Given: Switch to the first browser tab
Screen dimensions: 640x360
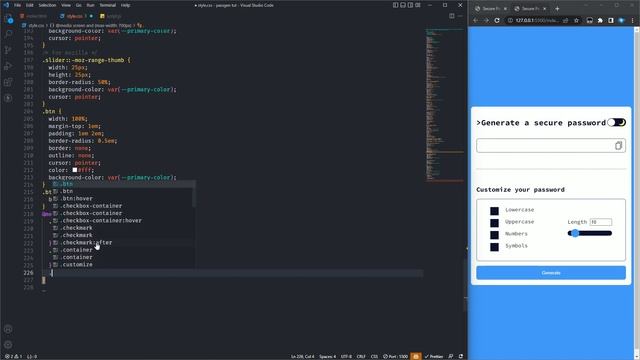Looking at the screenshot, I should click(490, 9).
